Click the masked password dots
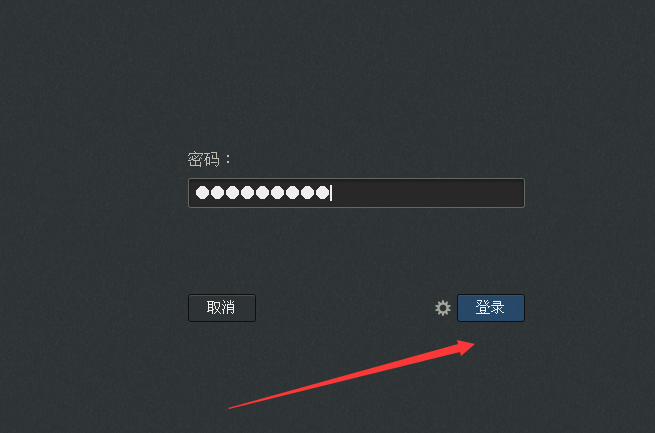Viewport: 655px width, 433px height. [x=262, y=192]
